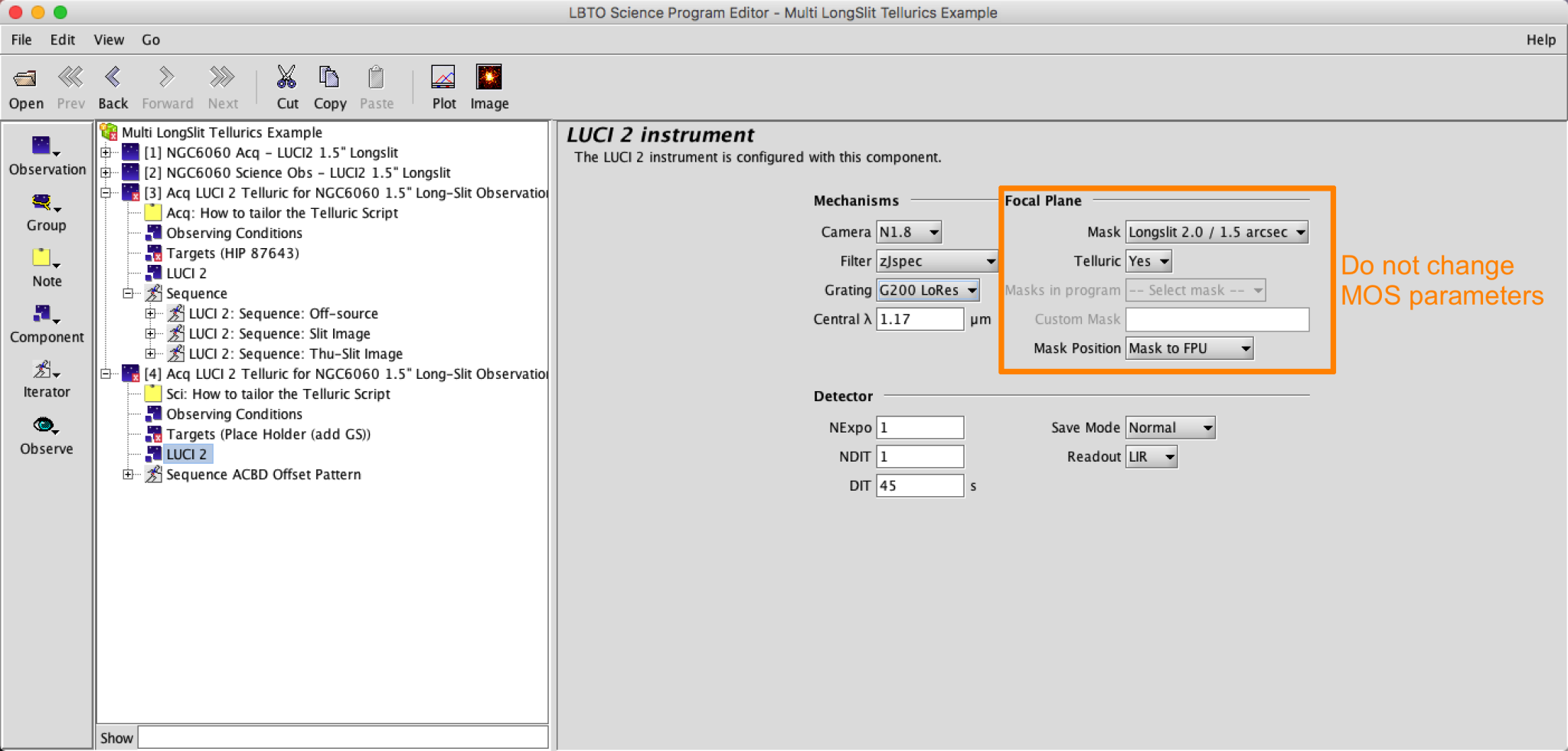The width and height of the screenshot is (1568, 751).
Task: Click the Central λ input field
Action: point(920,319)
